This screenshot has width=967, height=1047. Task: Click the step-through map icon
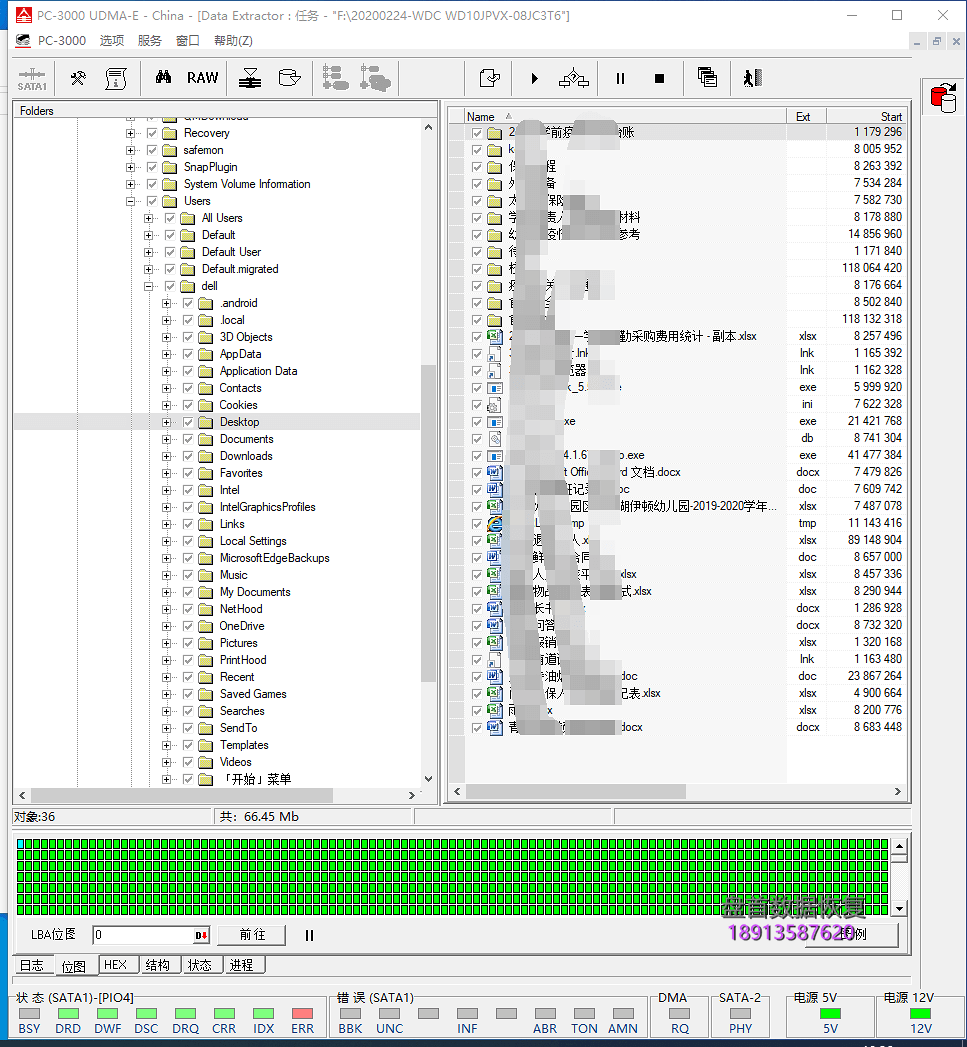[x=574, y=78]
